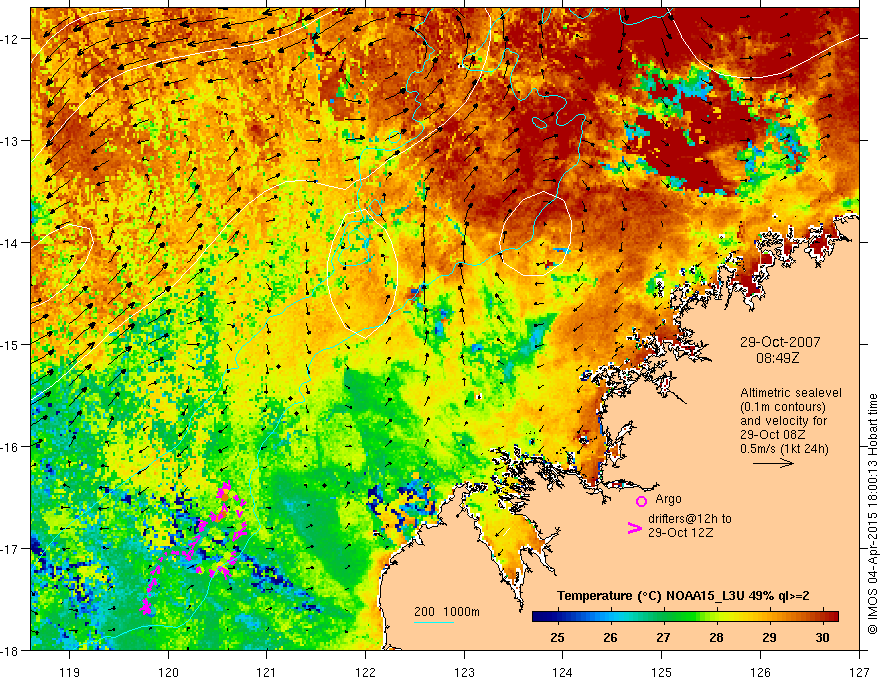Click the 0.5m/s velocity reference arrow
The width and height of the screenshot is (880, 680).
(x=773, y=463)
